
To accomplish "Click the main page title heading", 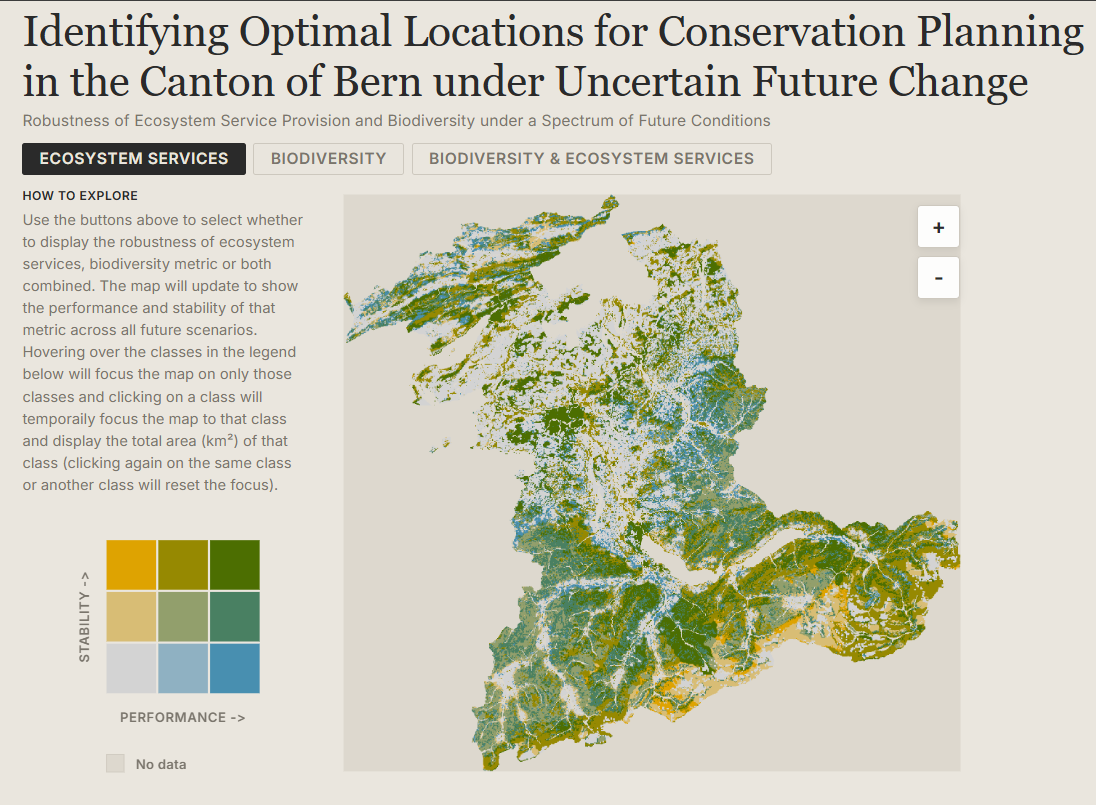I will coord(552,56).
